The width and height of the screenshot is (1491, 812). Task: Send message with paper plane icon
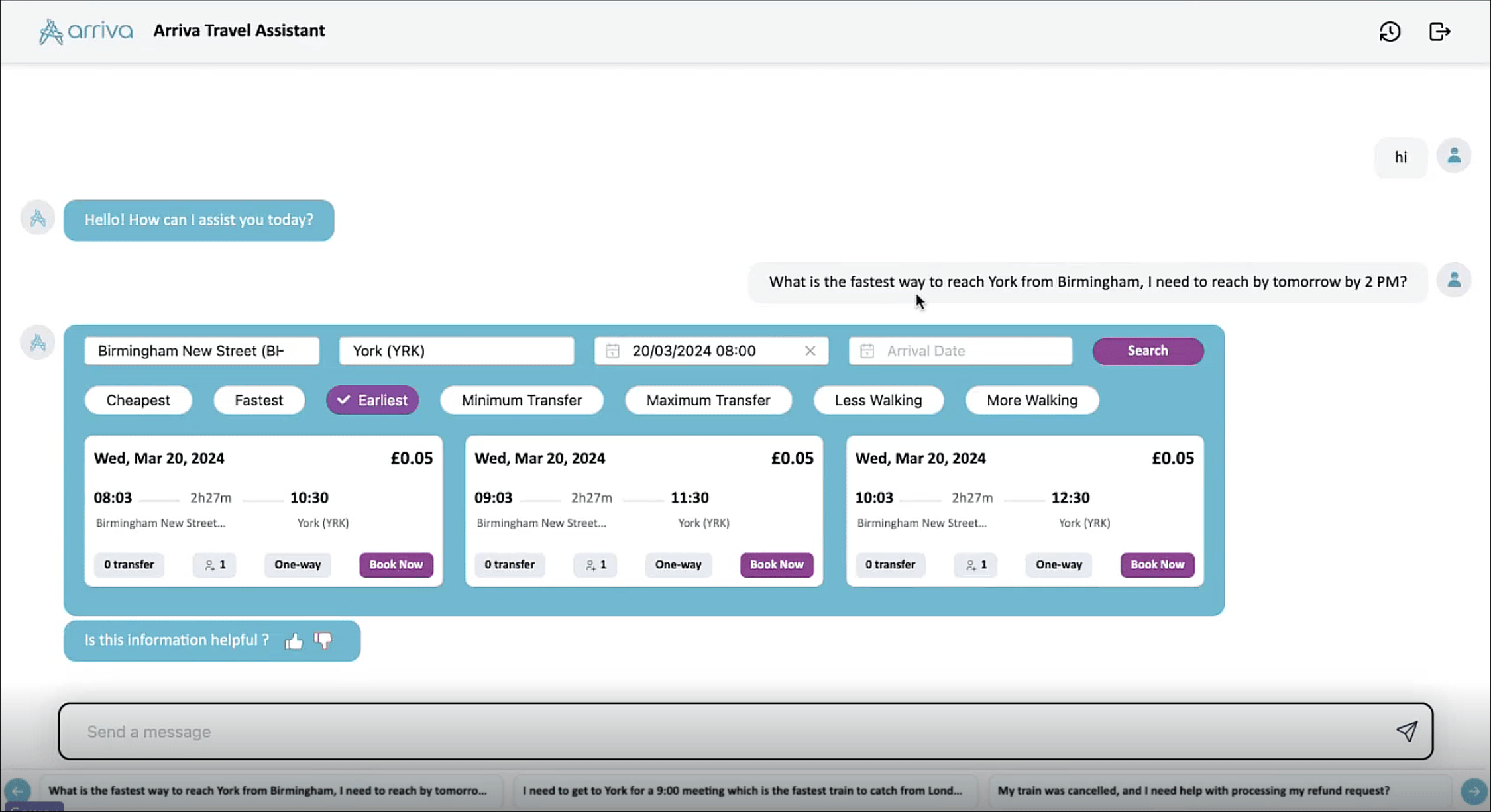[x=1406, y=731]
